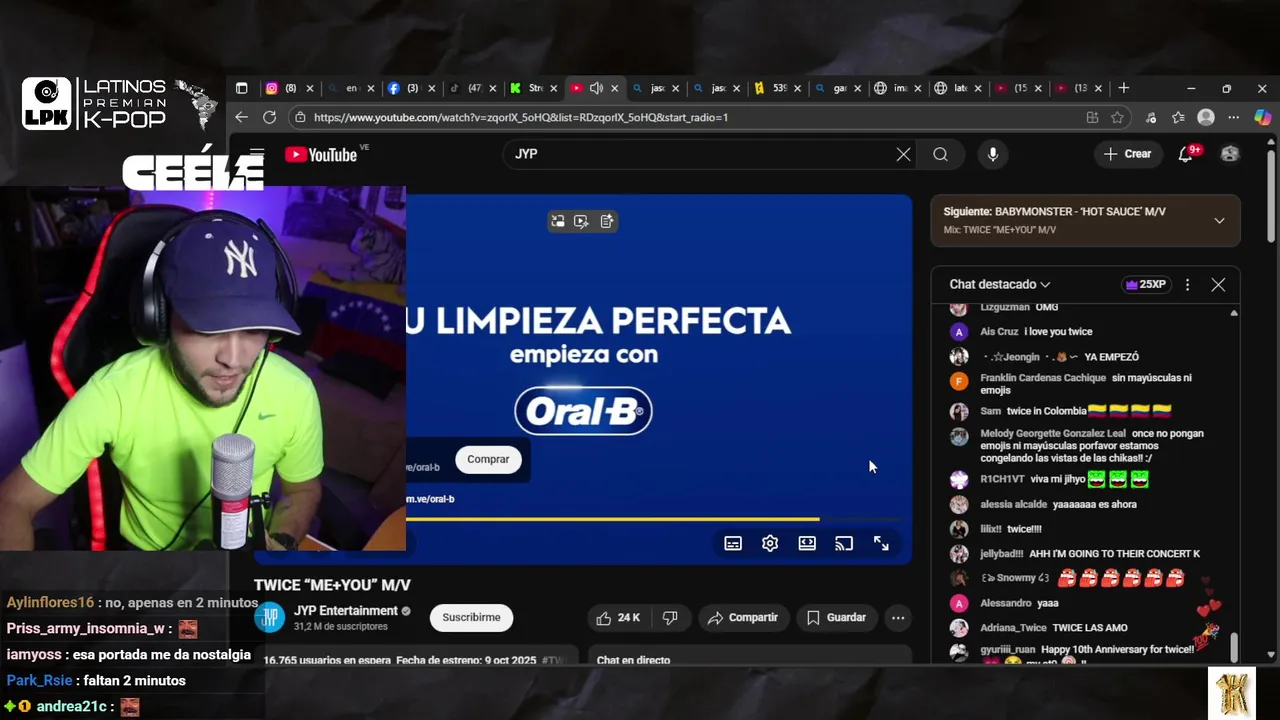
Task: Click second icon in video overlay toolbar
Action: (x=582, y=221)
